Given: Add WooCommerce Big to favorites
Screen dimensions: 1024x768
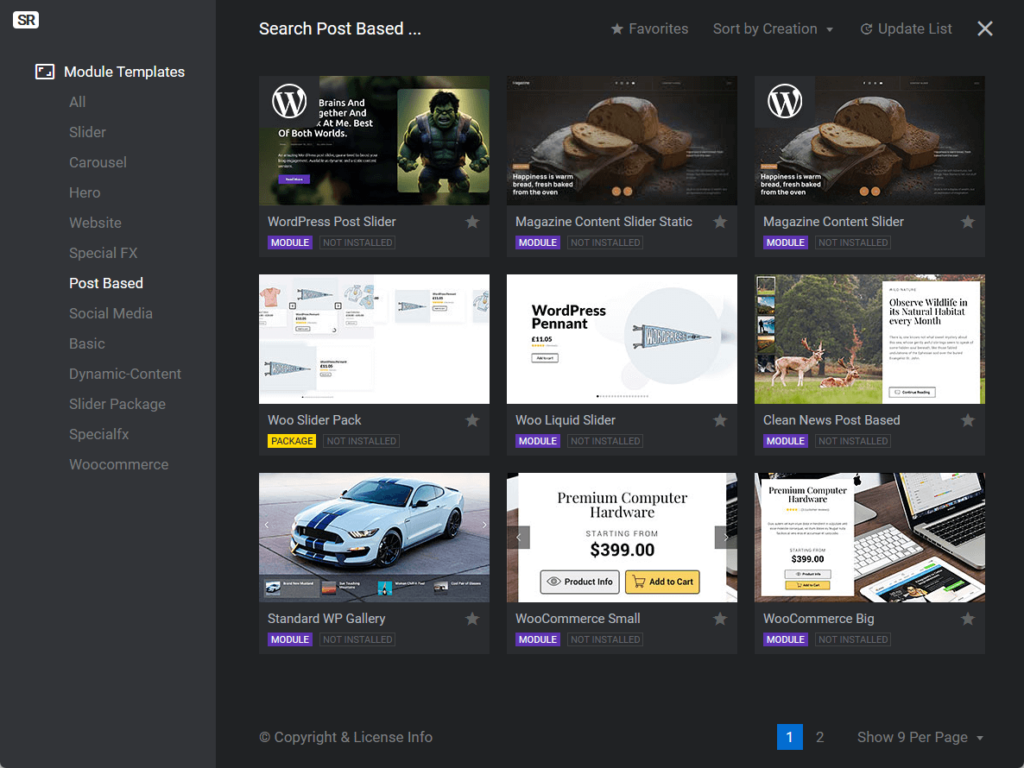Looking at the screenshot, I should point(968,619).
